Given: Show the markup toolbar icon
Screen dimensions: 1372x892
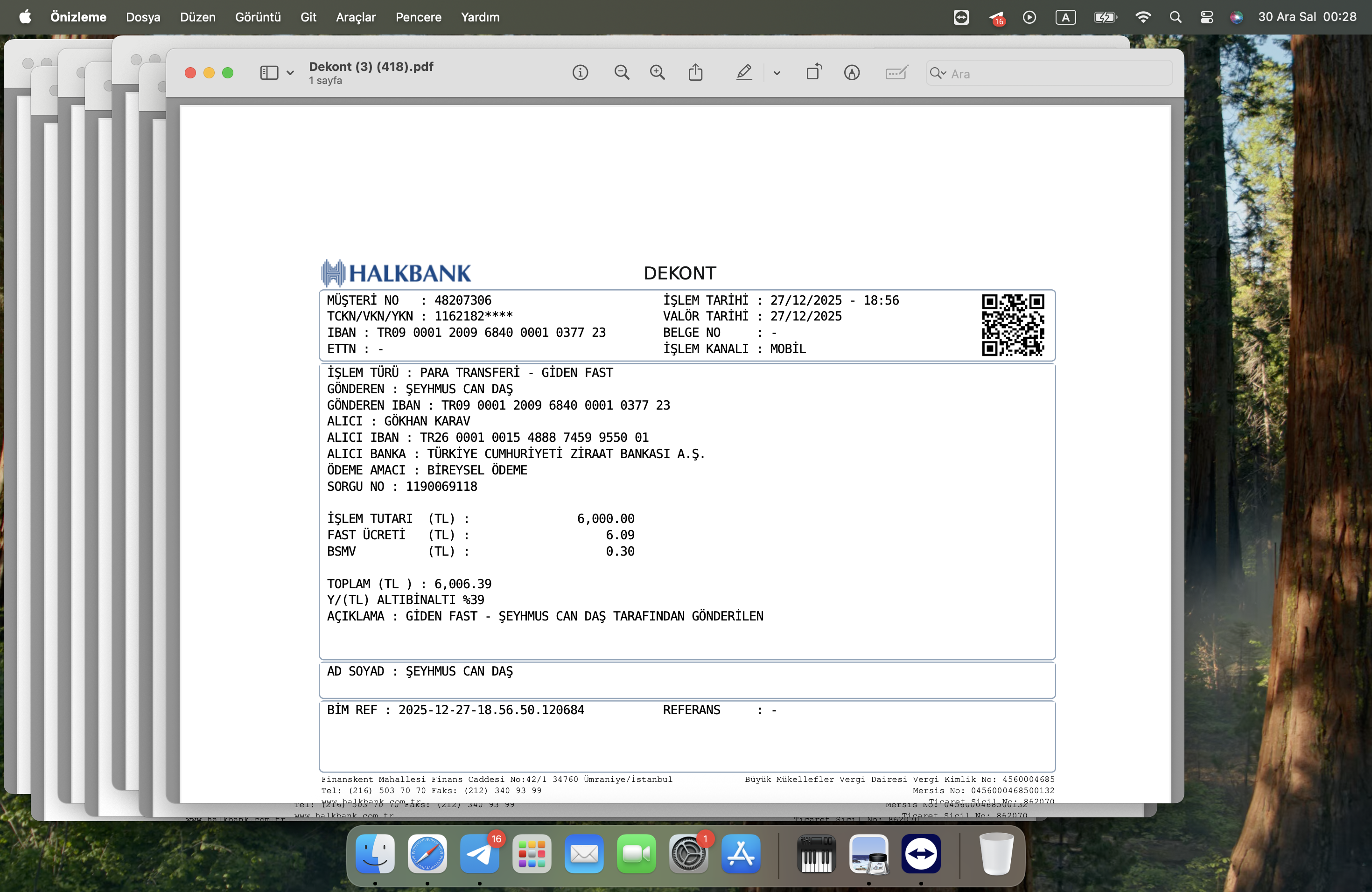Looking at the screenshot, I should pos(852,73).
